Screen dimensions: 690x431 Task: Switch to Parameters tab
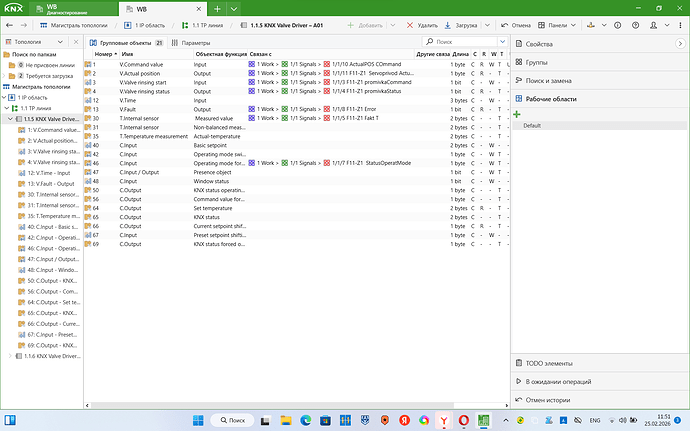[191, 43]
